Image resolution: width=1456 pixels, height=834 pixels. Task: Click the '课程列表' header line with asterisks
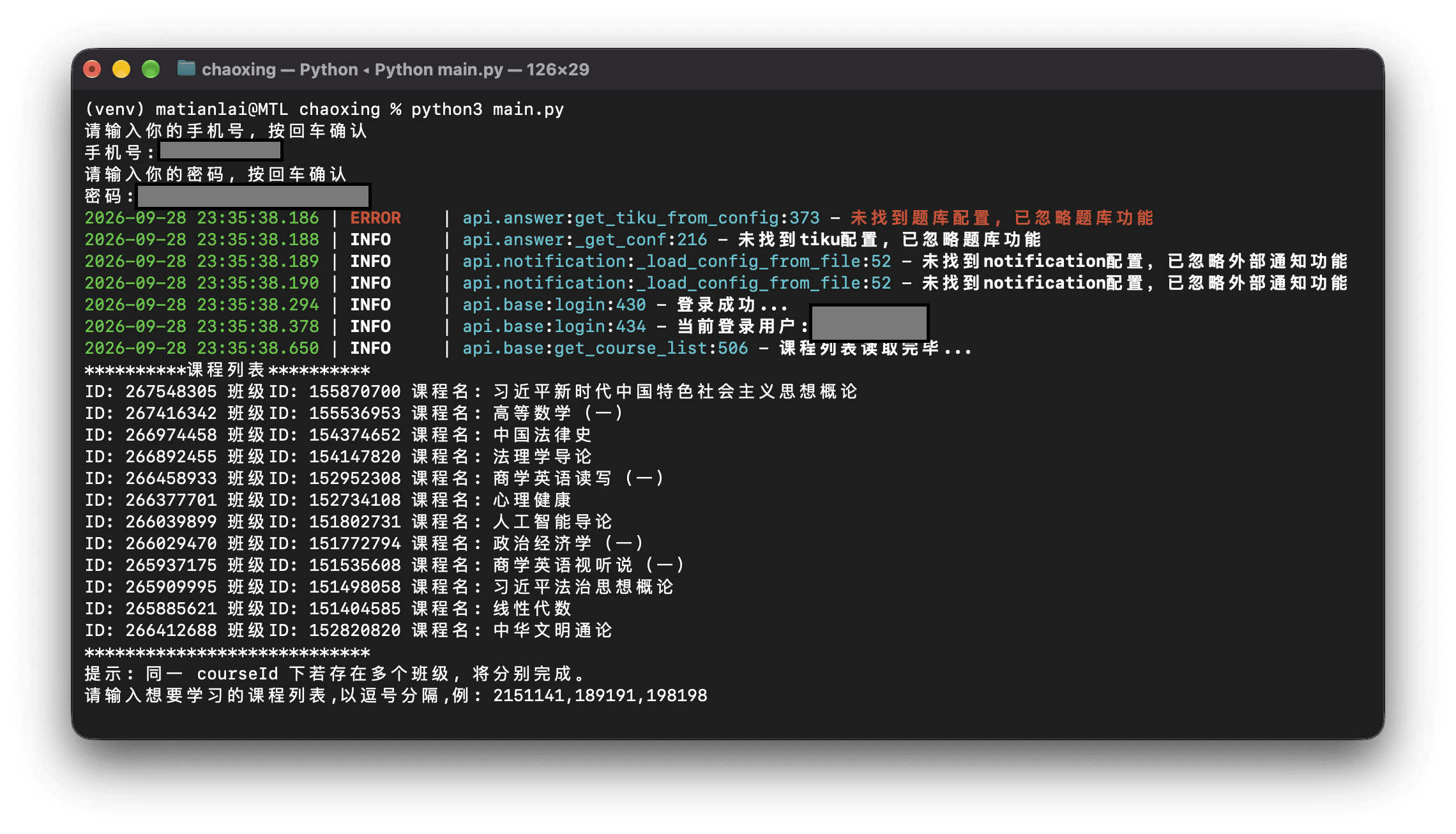pos(227,370)
